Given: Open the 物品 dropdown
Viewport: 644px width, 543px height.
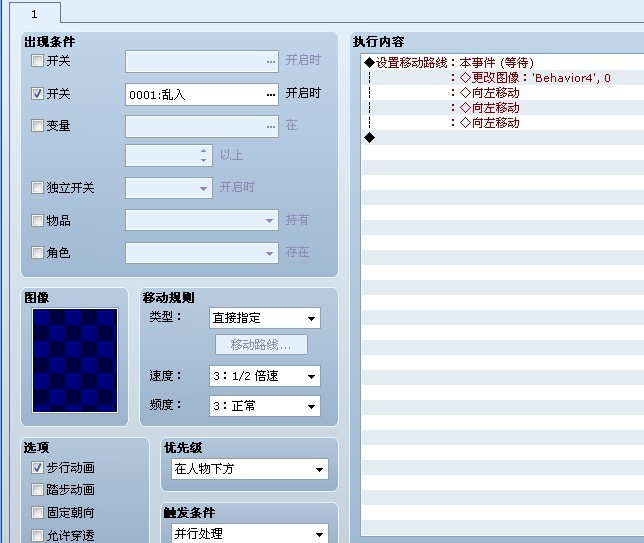Looking at the screenshot, I should tap(202, 220).
